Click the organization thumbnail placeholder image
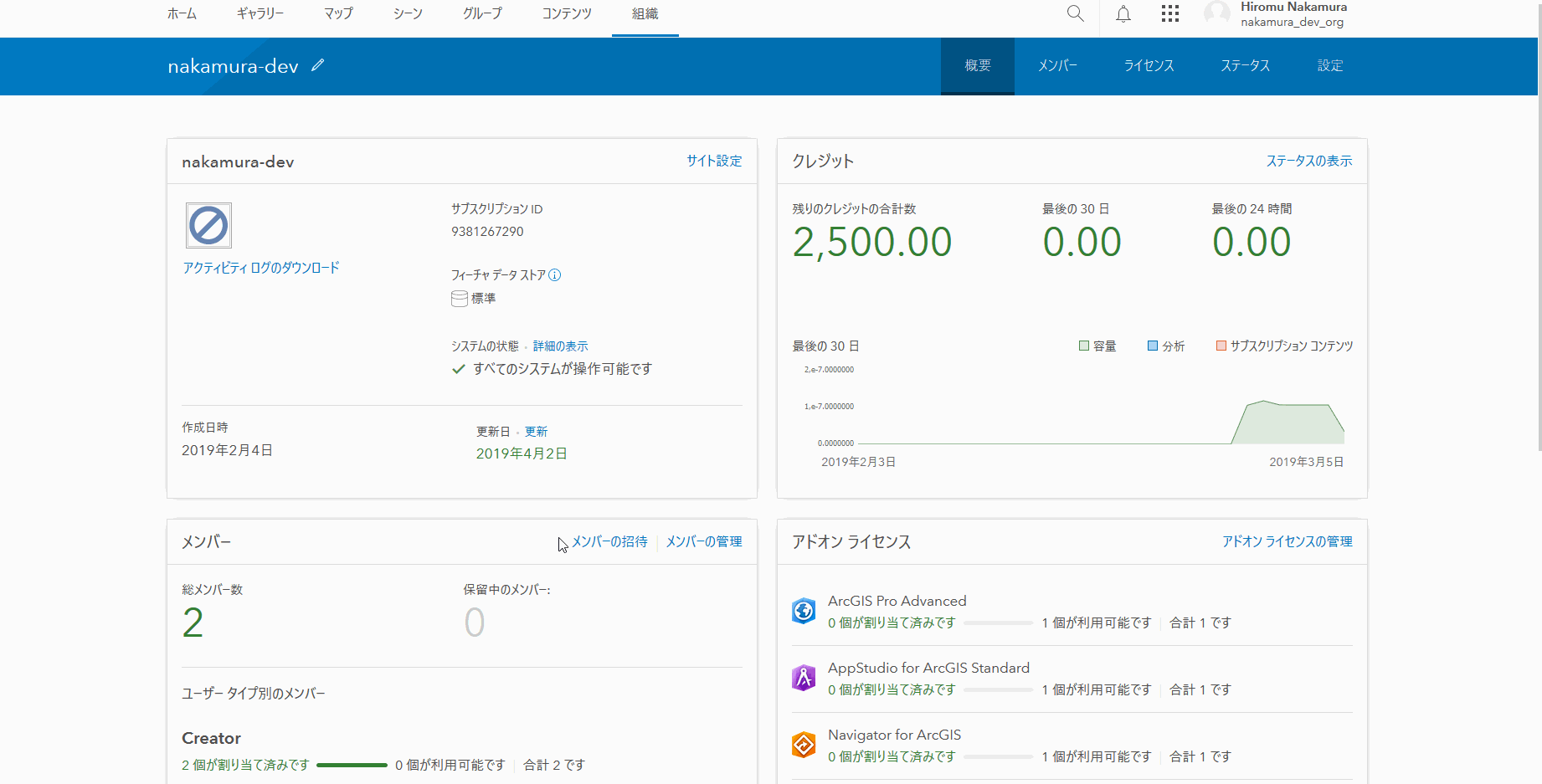Screen dimensions: 1542x784 208,225
